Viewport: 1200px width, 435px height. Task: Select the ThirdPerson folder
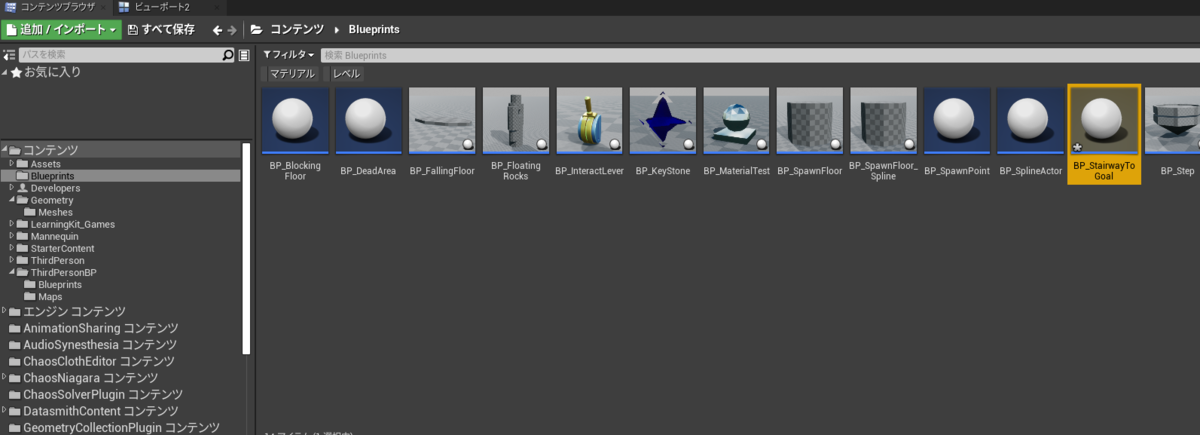tap(57, 260)
